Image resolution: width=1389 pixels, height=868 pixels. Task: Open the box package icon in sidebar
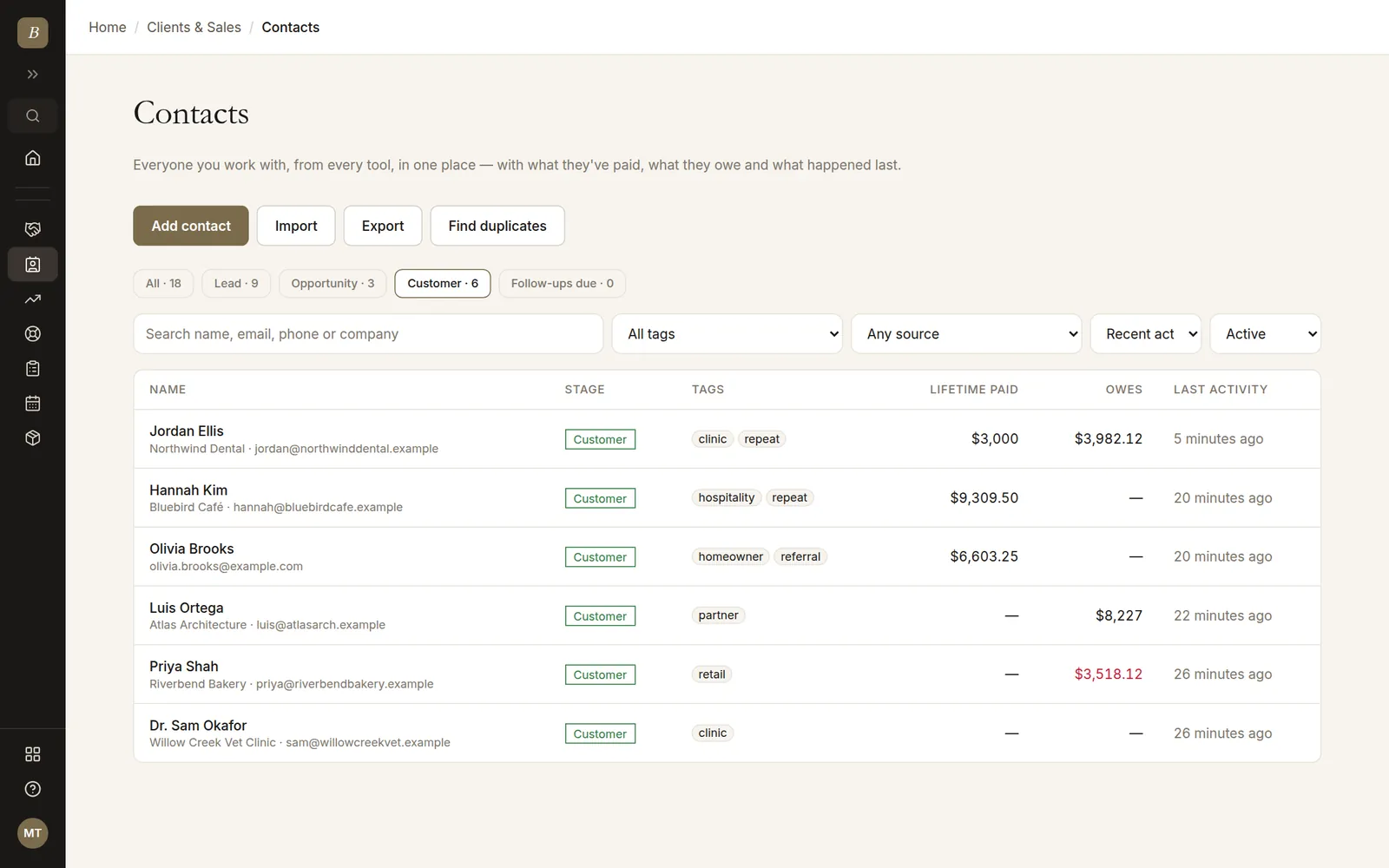33,438
